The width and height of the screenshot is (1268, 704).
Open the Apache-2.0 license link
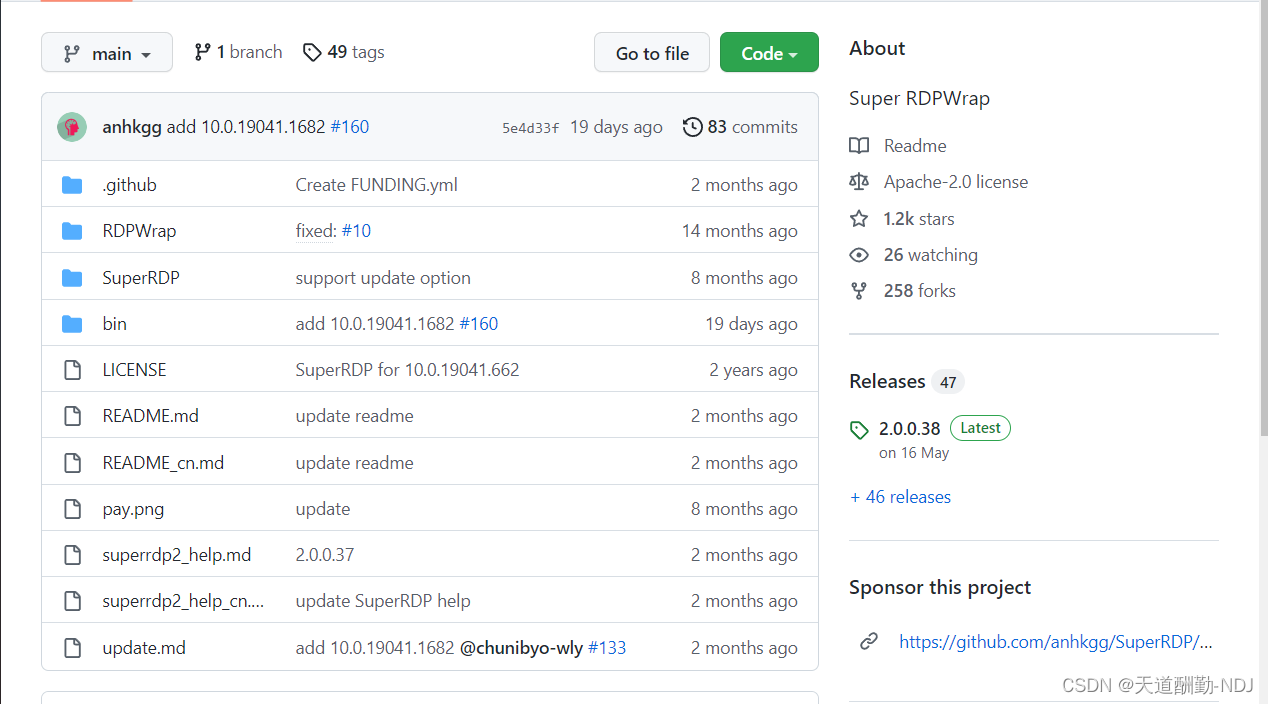pos(956,182)
